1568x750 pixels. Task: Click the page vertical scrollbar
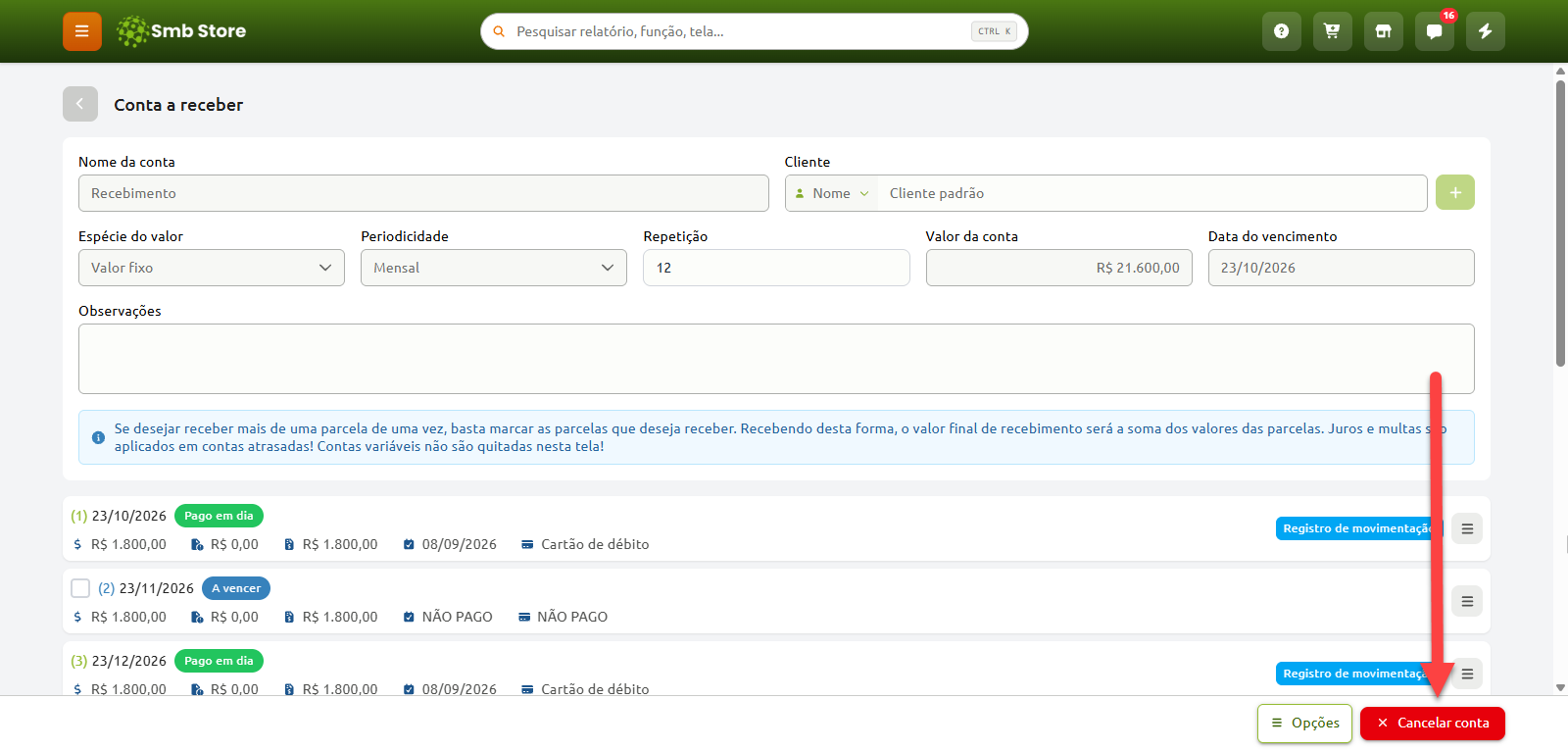tap(1560, 224)
